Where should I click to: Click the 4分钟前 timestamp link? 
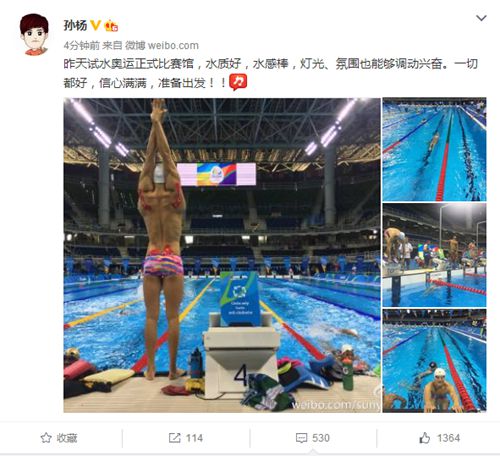pos(81,45)
